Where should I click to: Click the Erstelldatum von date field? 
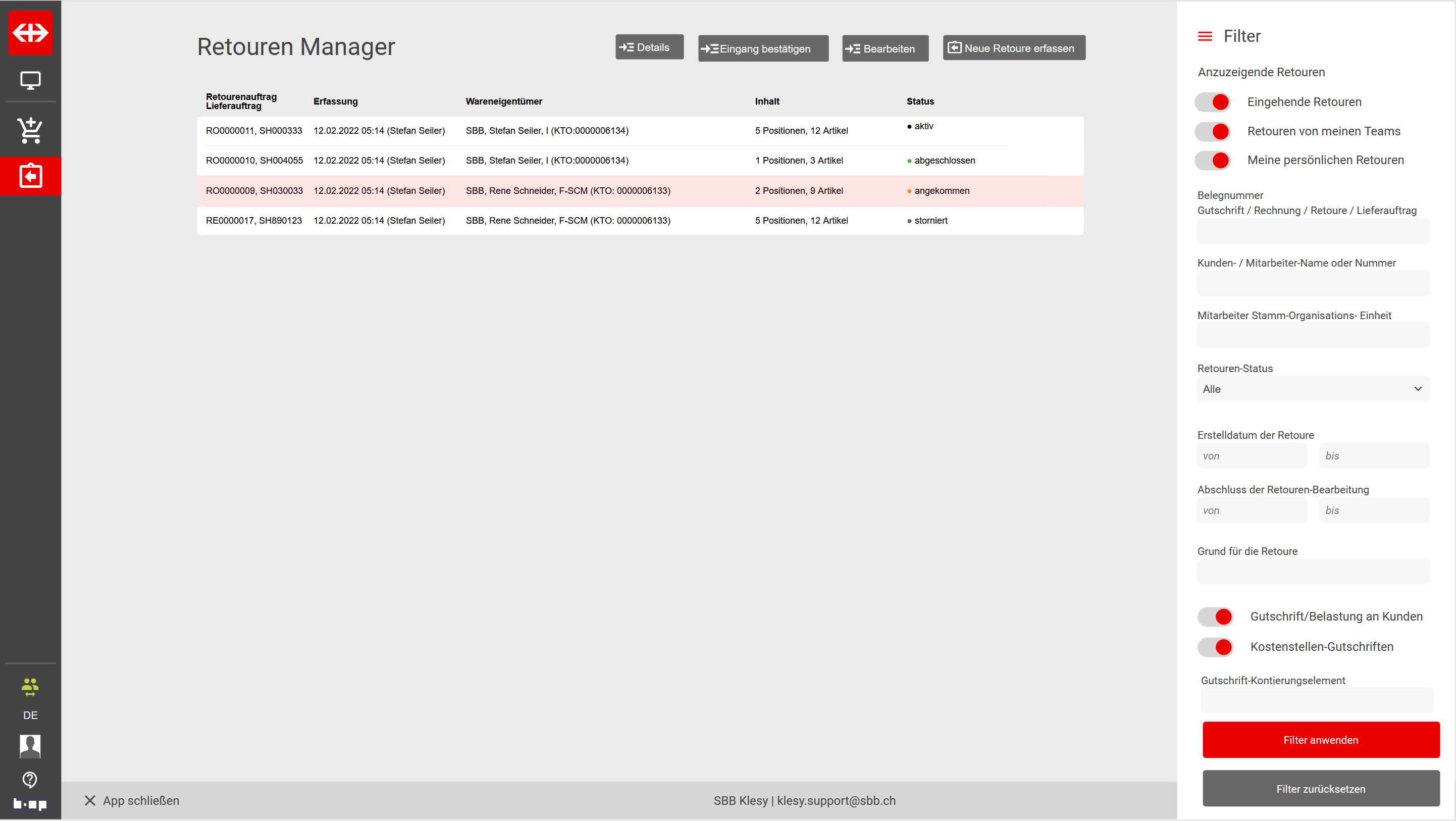(1252, 456)
